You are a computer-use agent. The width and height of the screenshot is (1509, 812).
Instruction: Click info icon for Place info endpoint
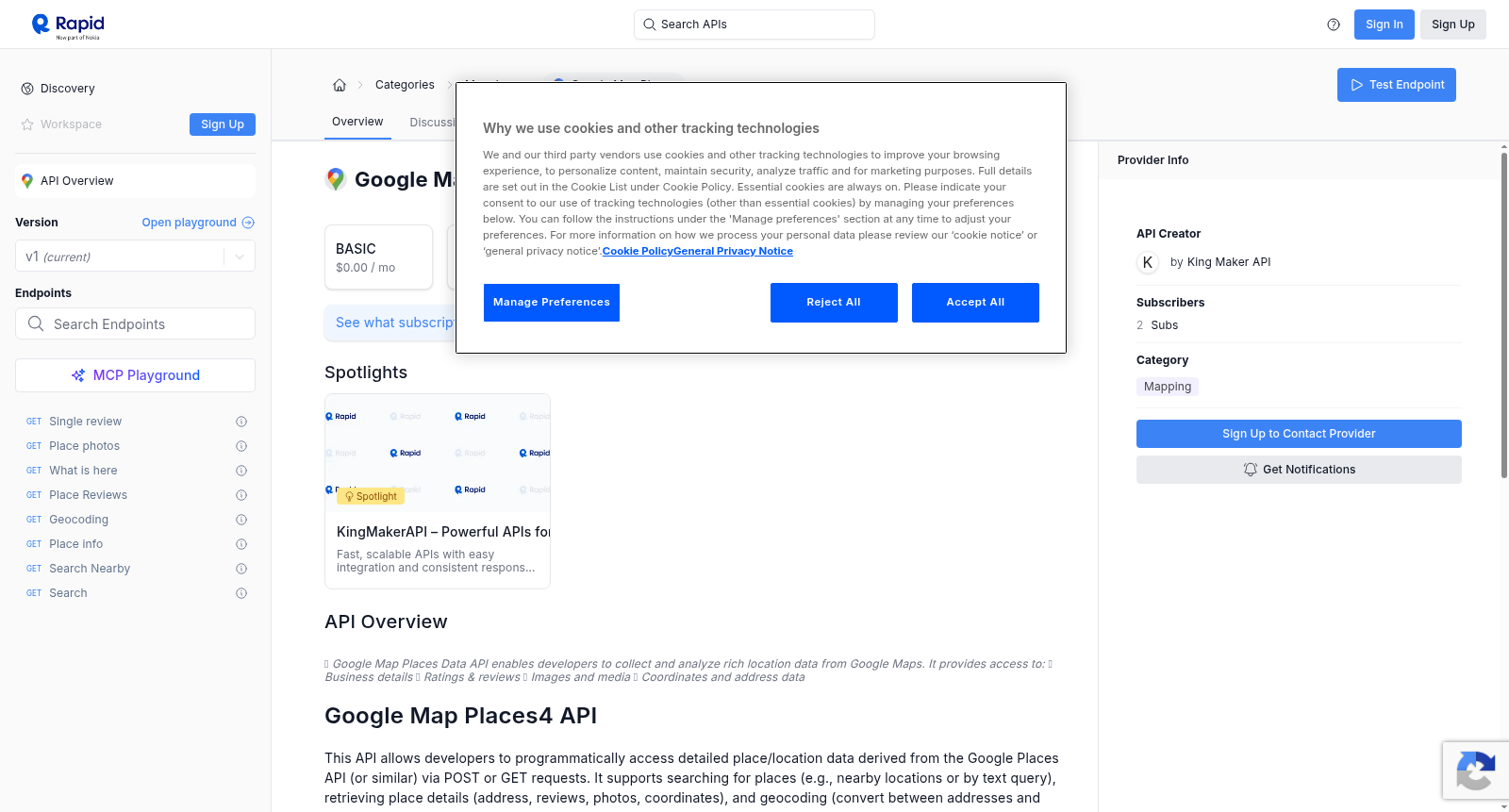pos(241,544)
